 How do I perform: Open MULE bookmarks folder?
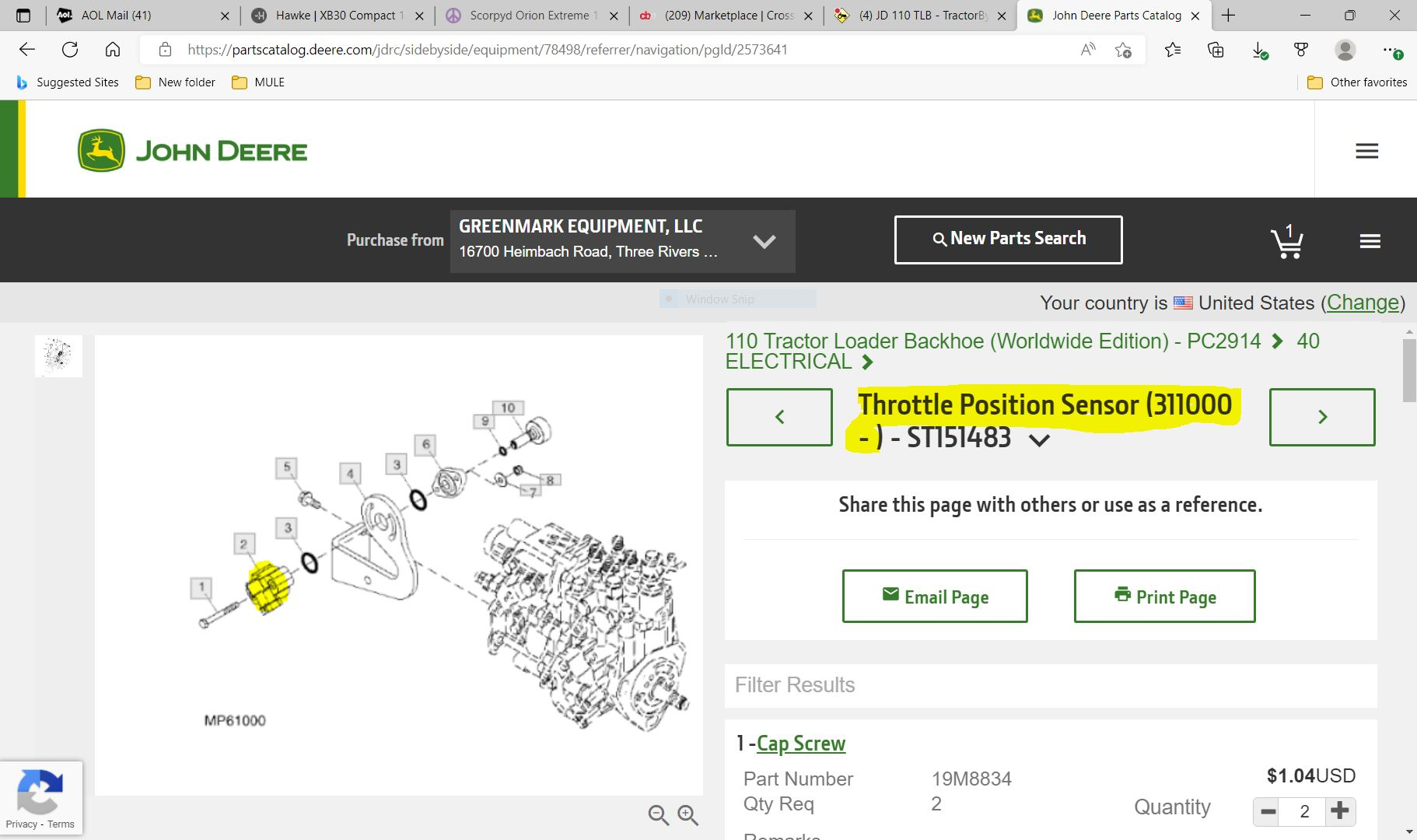259,82
